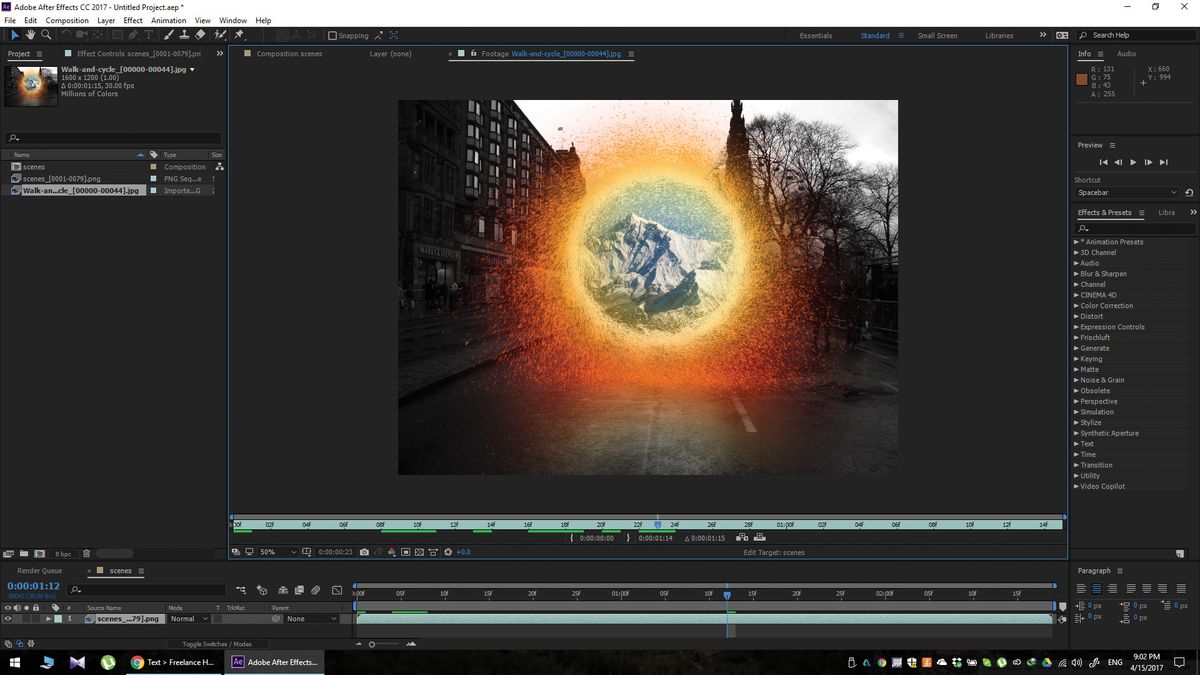Viewport: 1200px width, 675px height.
Task: Click the foreground color swatch in the Info panel
Action: point(1081,78)
